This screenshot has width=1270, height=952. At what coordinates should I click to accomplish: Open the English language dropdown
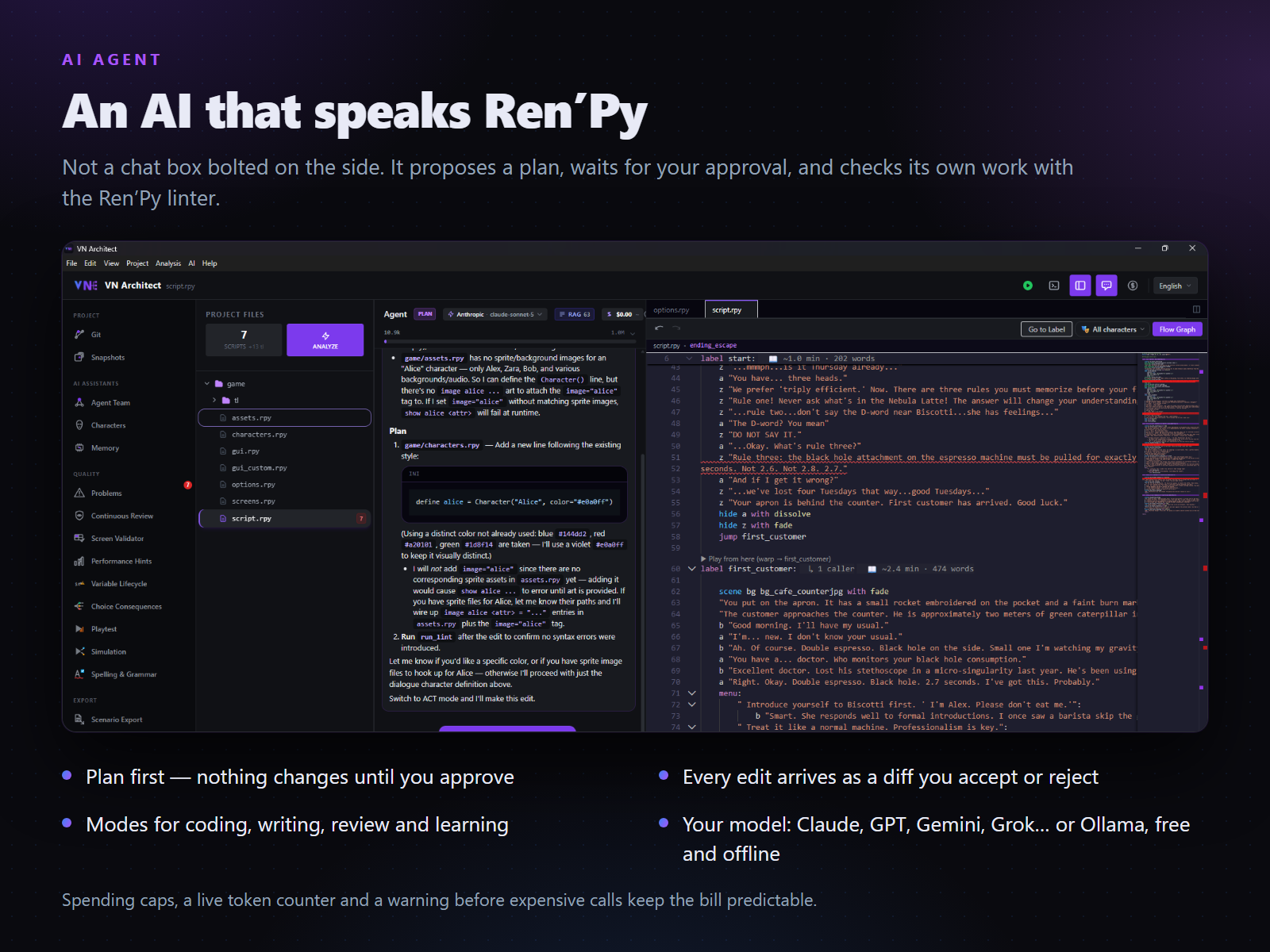pos(1175,286)
